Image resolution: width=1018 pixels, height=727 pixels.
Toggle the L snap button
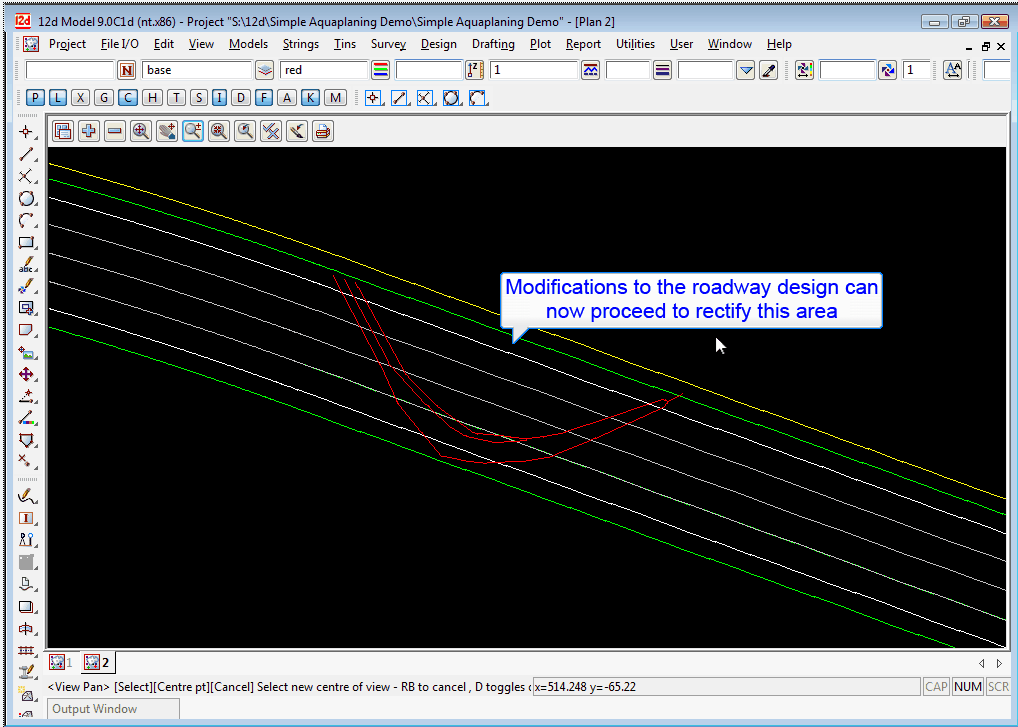pos(59,97)
